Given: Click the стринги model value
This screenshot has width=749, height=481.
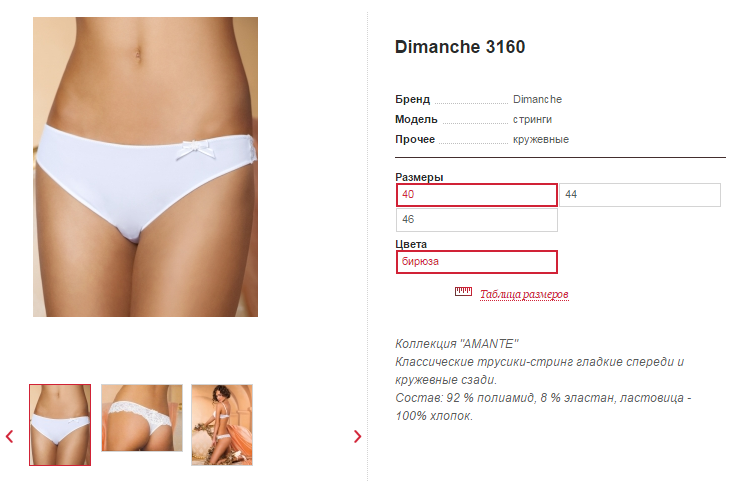Looking at the screenshot, I should tap(532, 119).
